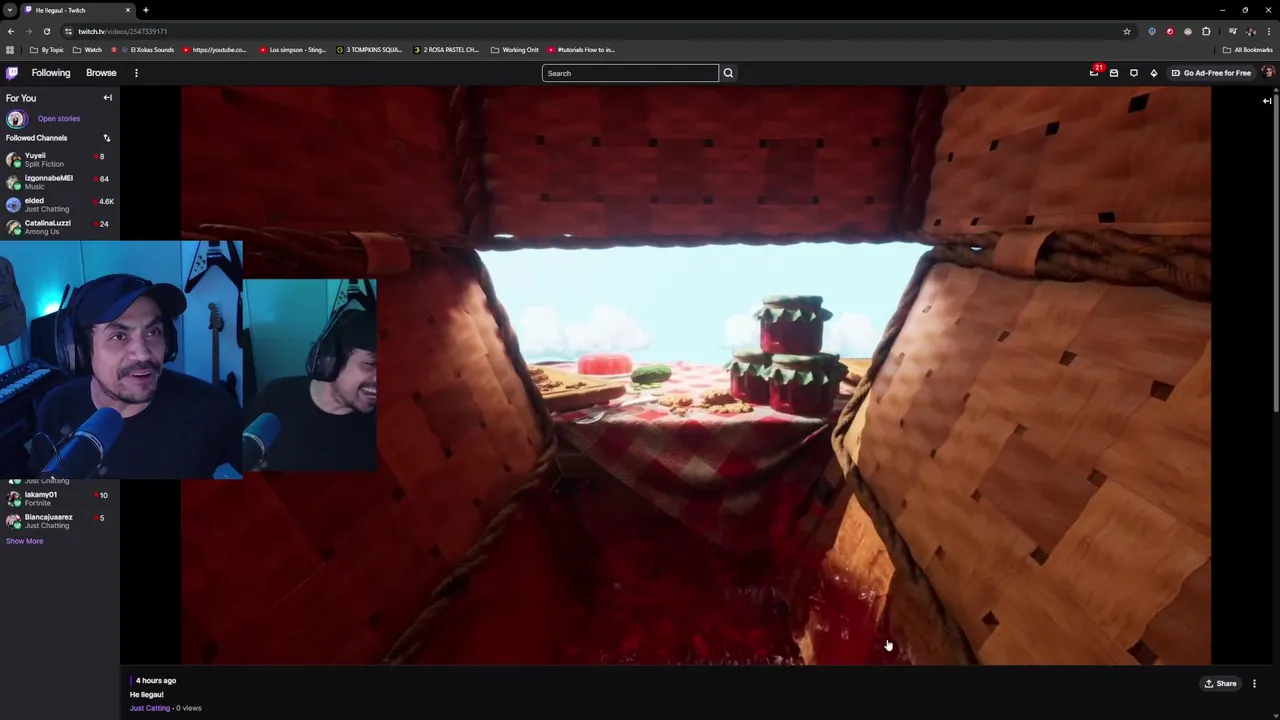Open Working Onlt bookmark folder
Screen dimensions: 1280x720
514,50
